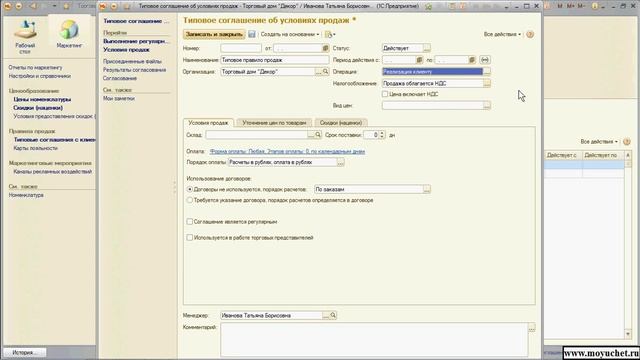Open the Организация ellipsis selection button

point(318,72)
